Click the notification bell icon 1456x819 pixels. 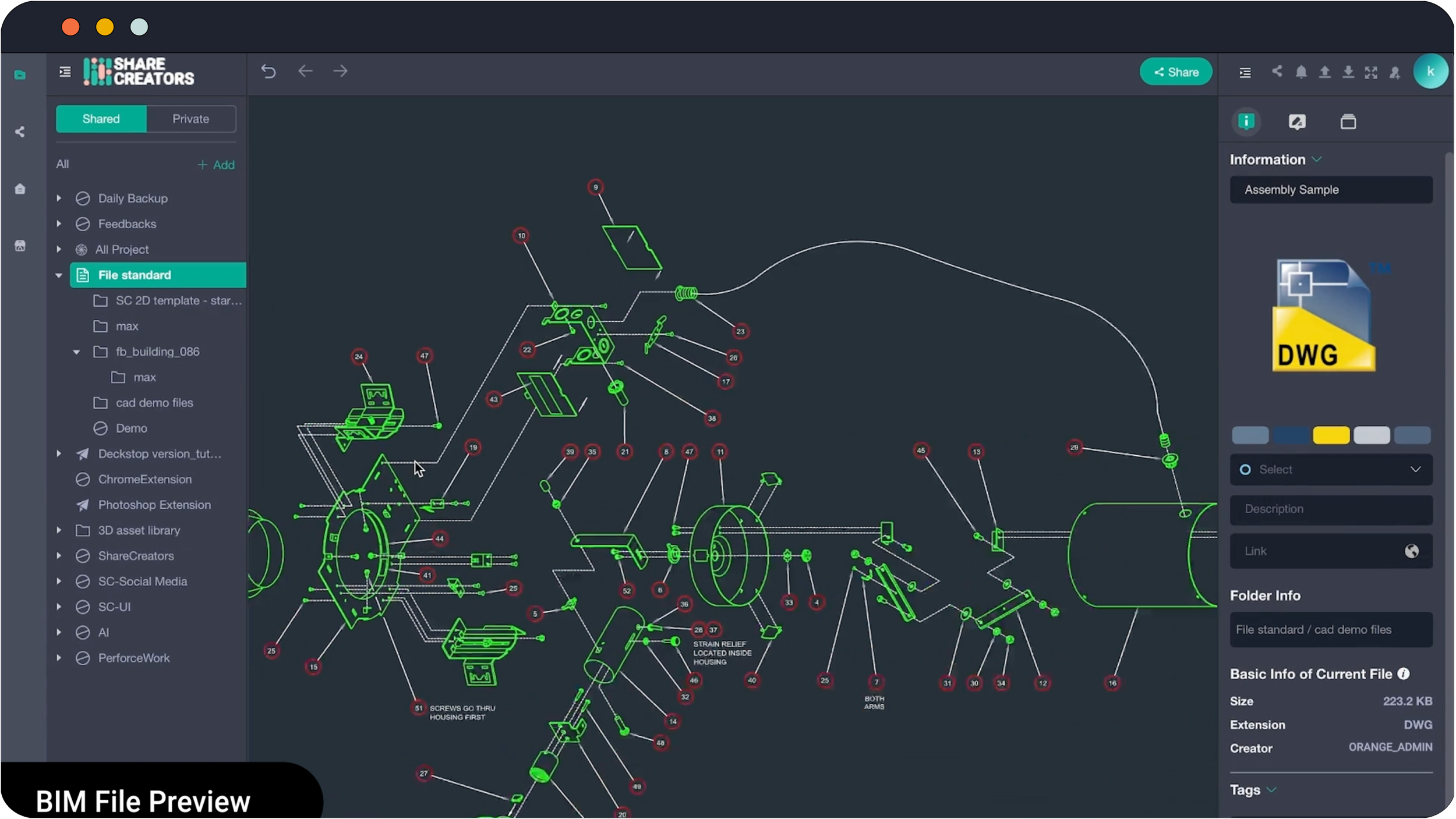(x=1301, y=72)
